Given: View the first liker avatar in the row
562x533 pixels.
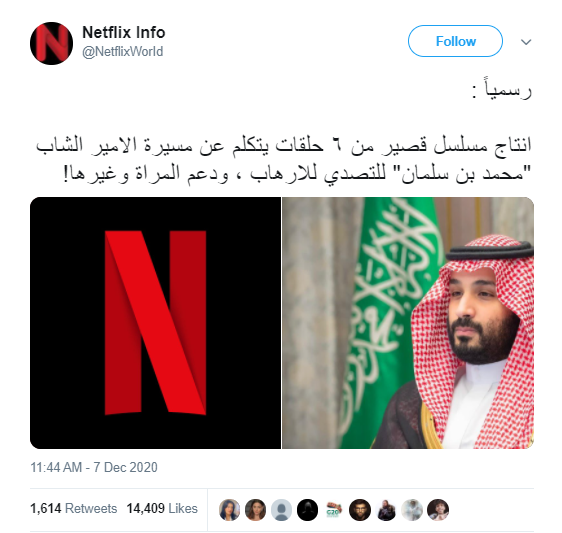Looking at the screenshot, I should pyautogui.click(x=229, y=509).
